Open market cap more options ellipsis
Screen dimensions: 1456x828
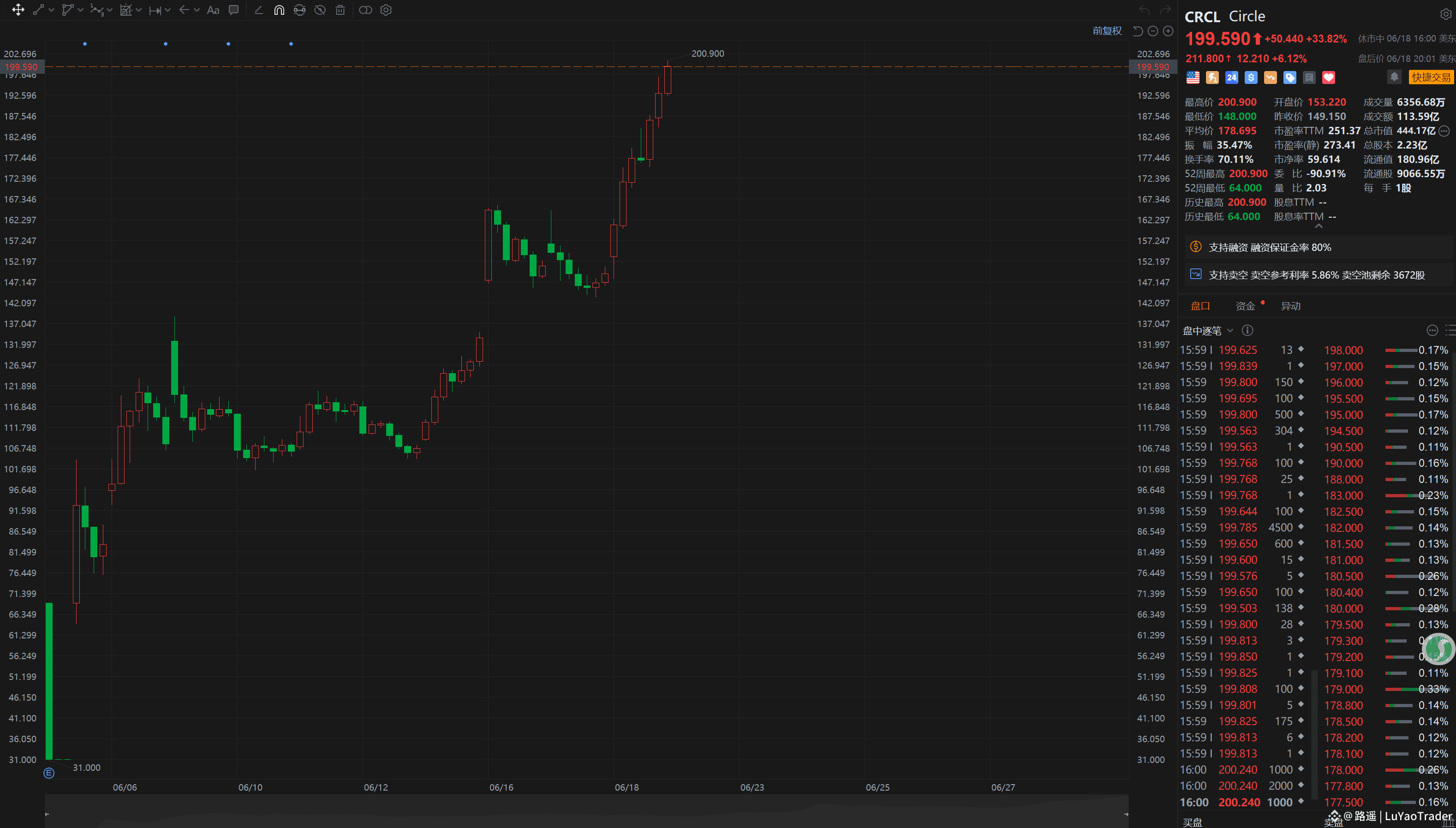(x=1444, y=131)
